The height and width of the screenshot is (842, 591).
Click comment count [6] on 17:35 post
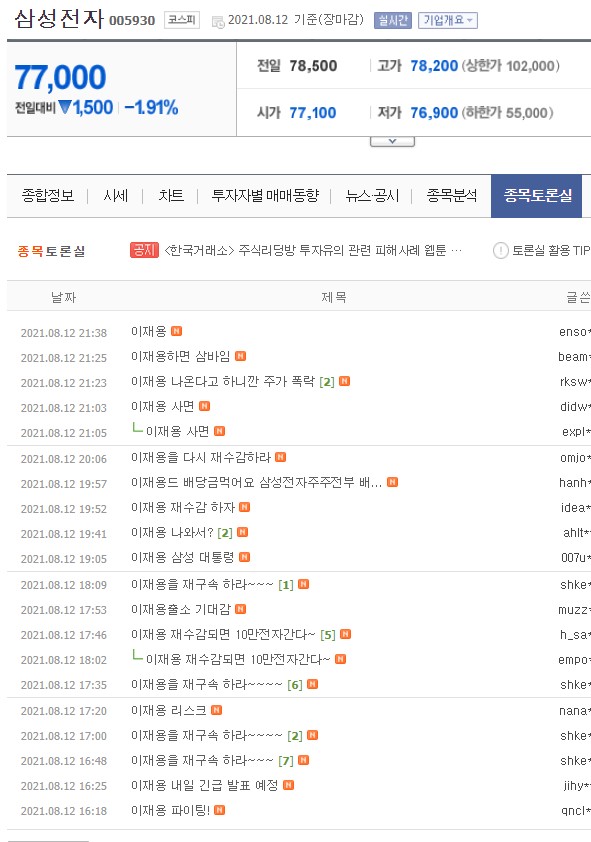(x=295, y=685)
